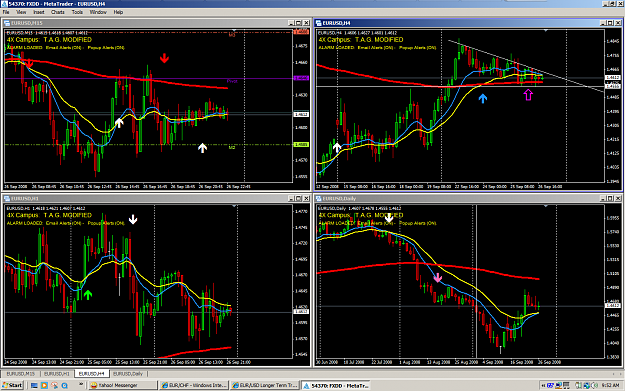This screenshot has height=391, width=625.
Task: Switch to the EURUSD,M15 chart tab
Action: [x=20, y=374]
